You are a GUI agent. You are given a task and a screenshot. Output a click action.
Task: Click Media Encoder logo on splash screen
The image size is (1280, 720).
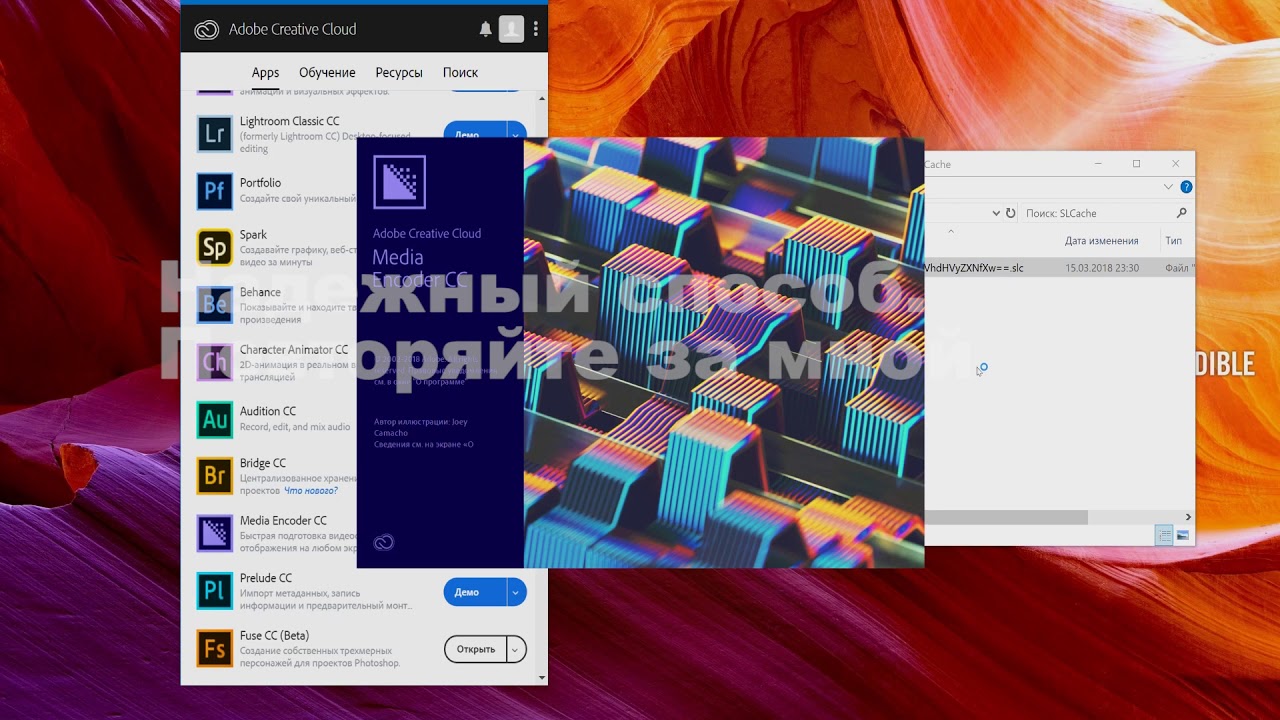coord(400,182)
